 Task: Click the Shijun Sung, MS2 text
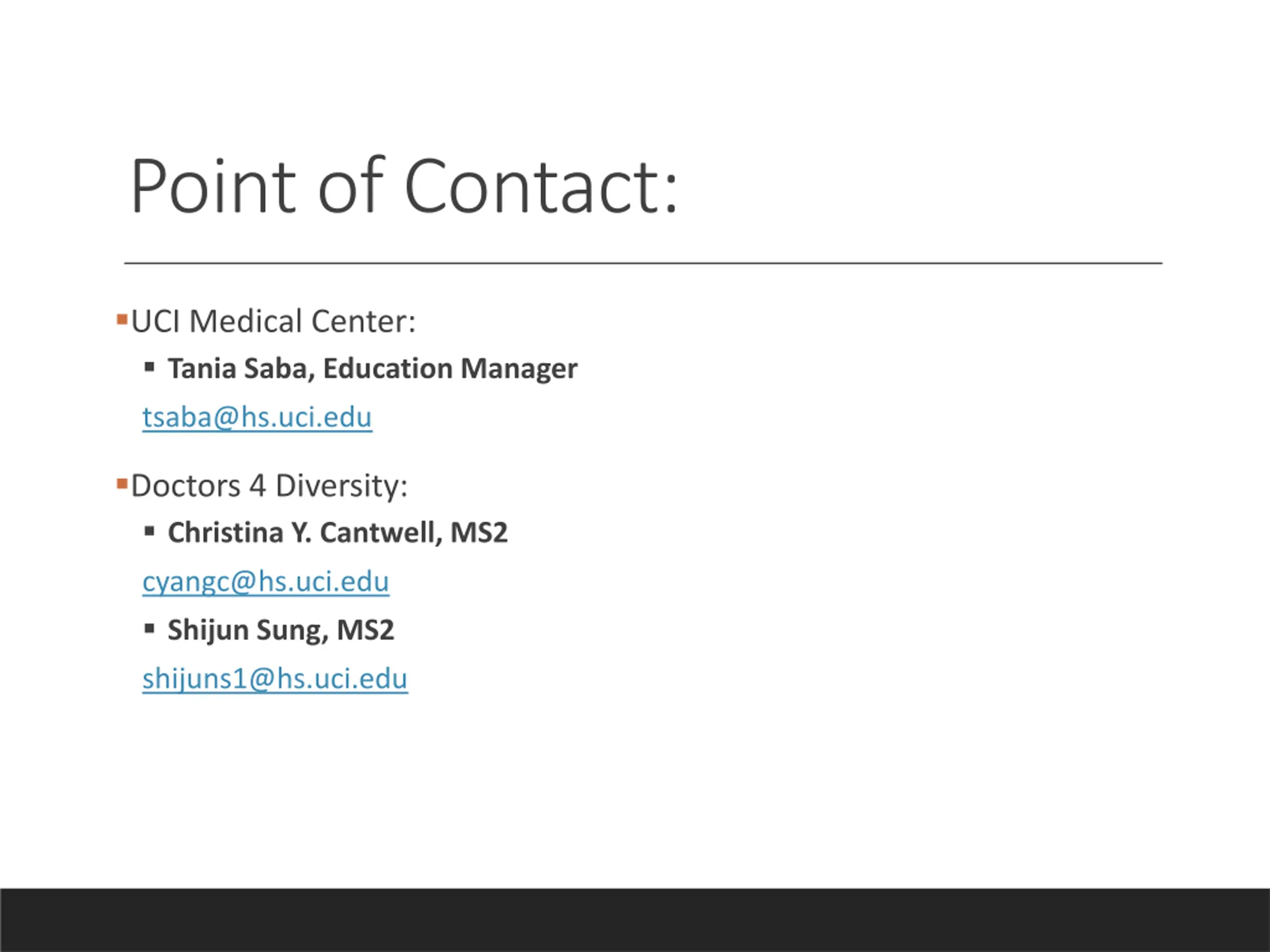[x=281, y=630]
